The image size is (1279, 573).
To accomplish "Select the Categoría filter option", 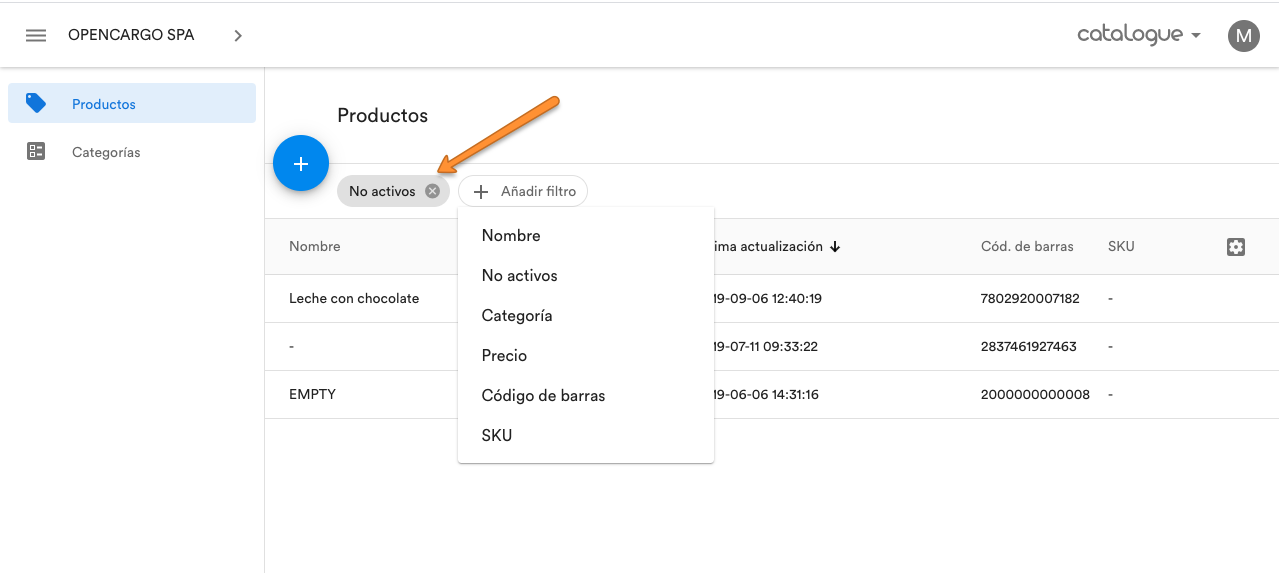I will click(516, 316).
